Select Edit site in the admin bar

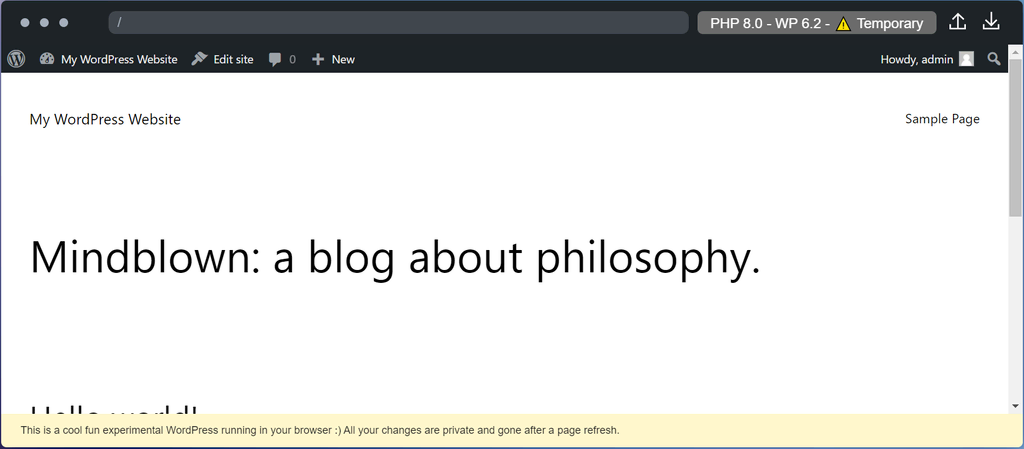coord(233,59)
